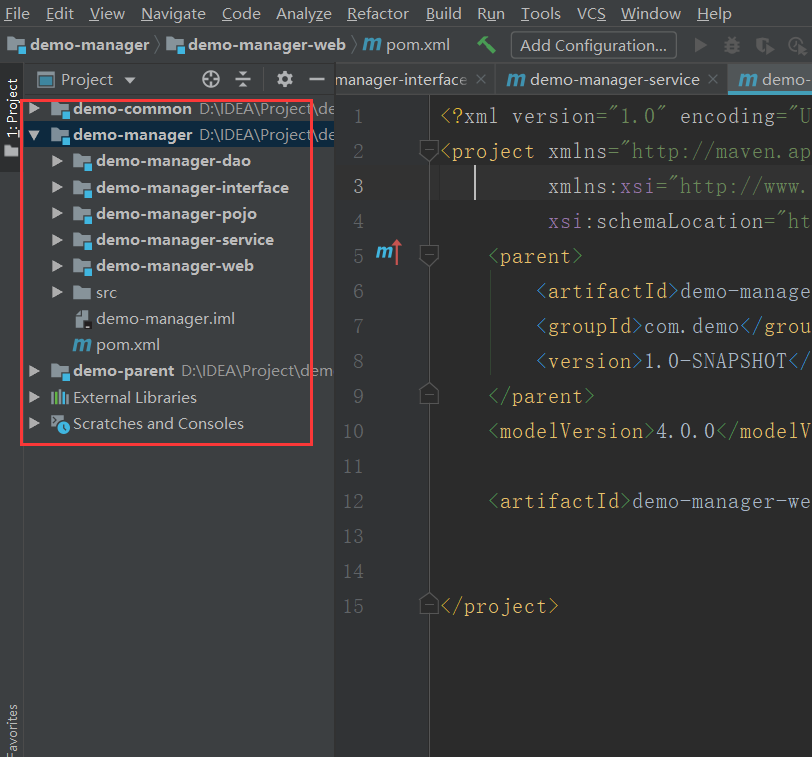Click the Build project hammer icon
812x757 pixels.
coord(486,45)
